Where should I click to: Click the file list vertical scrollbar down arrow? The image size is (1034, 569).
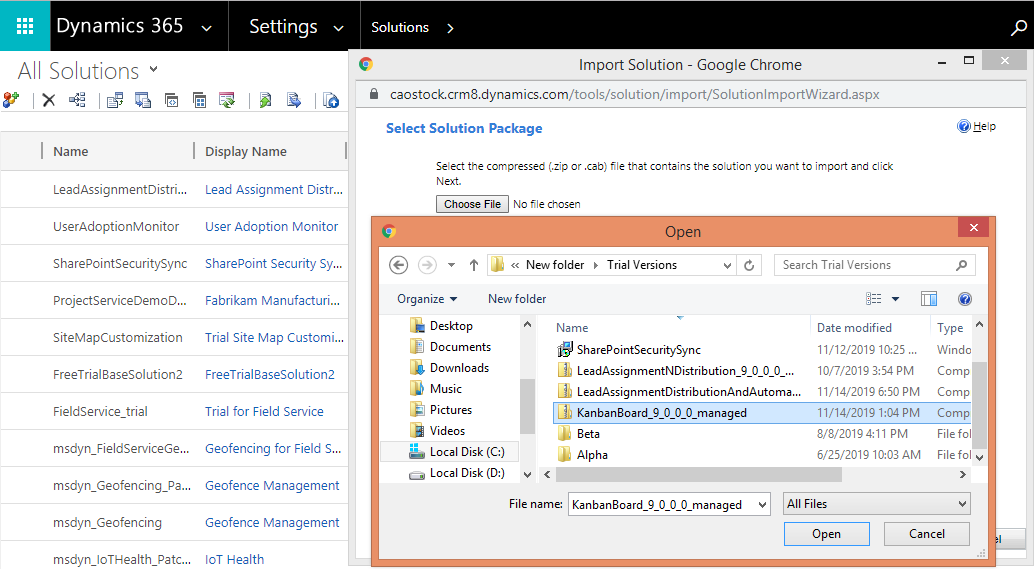(x=979, y=457)
